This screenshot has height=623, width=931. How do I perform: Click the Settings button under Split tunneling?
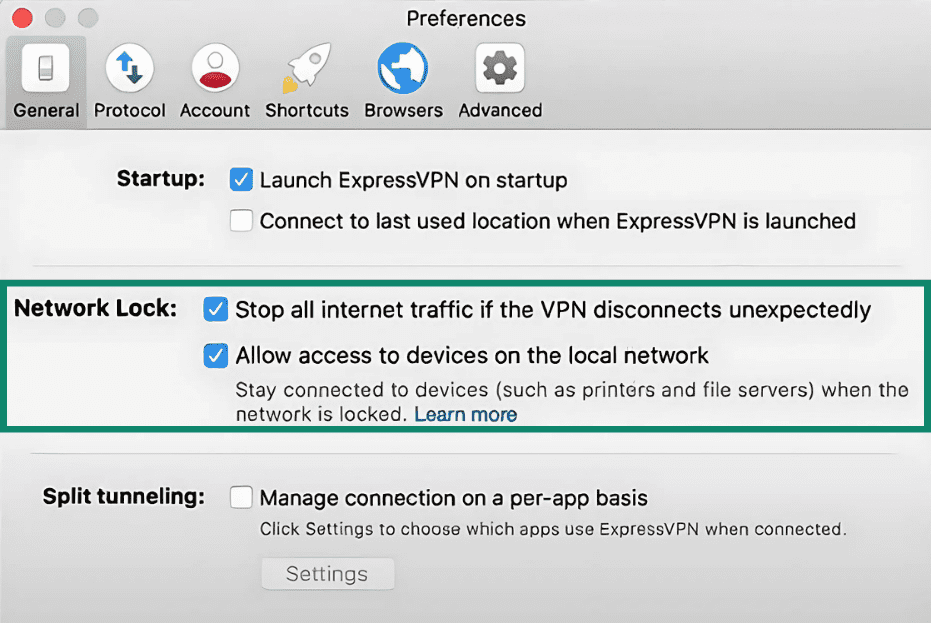[x=327, y=573]
